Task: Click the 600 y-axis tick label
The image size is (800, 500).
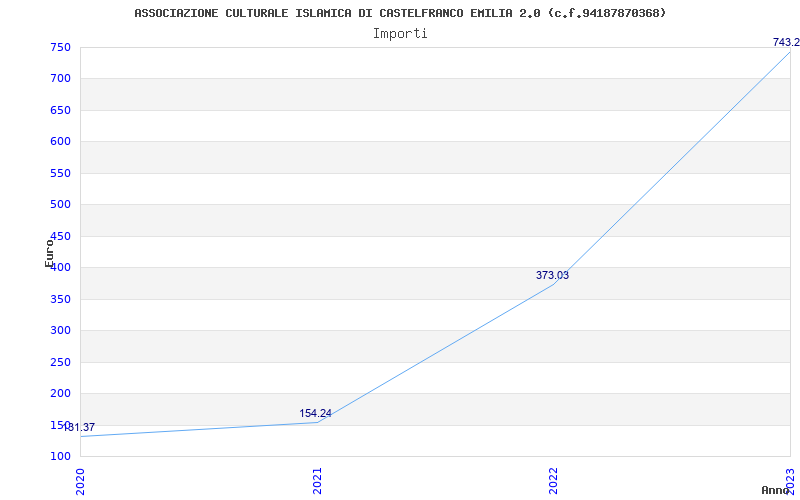Action: pos(60,142)
